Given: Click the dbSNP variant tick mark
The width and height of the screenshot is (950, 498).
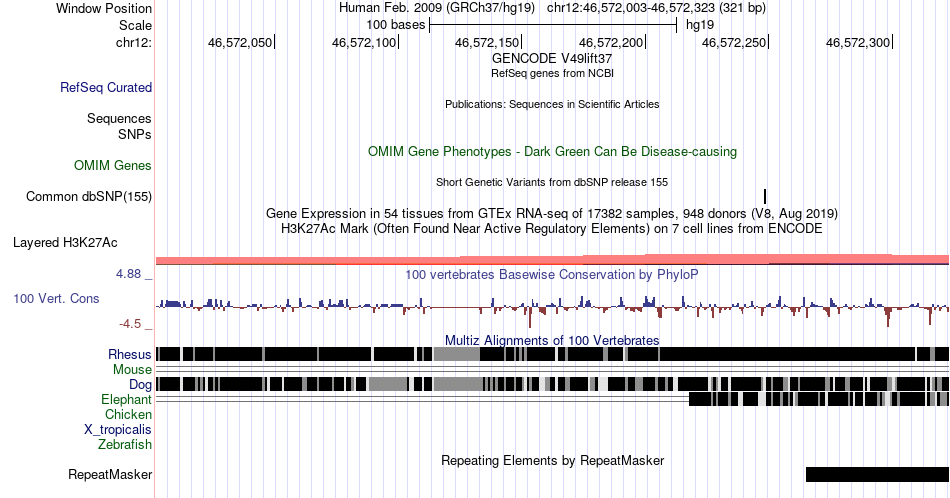Looking at the screenshot, I should tap(765, 196).
